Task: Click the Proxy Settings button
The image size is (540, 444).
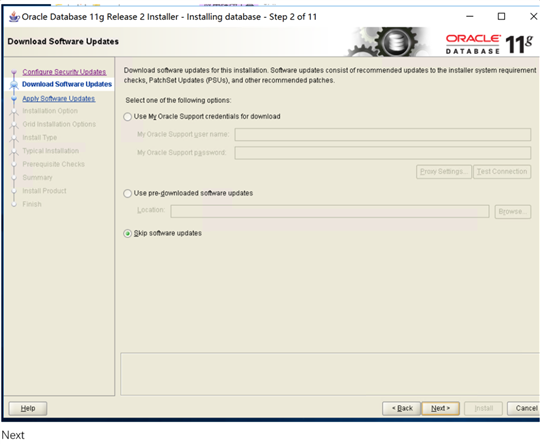Action: 444,172
